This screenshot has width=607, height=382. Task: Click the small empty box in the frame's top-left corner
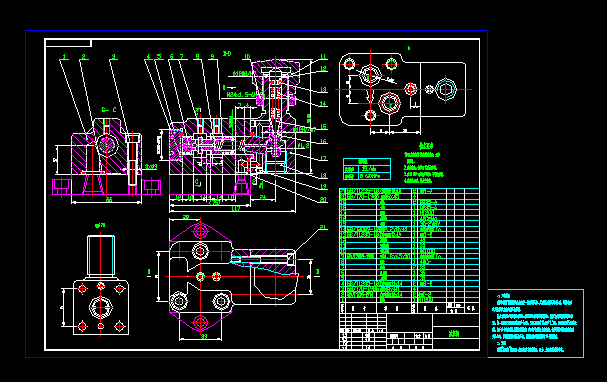tap(68, 43)
